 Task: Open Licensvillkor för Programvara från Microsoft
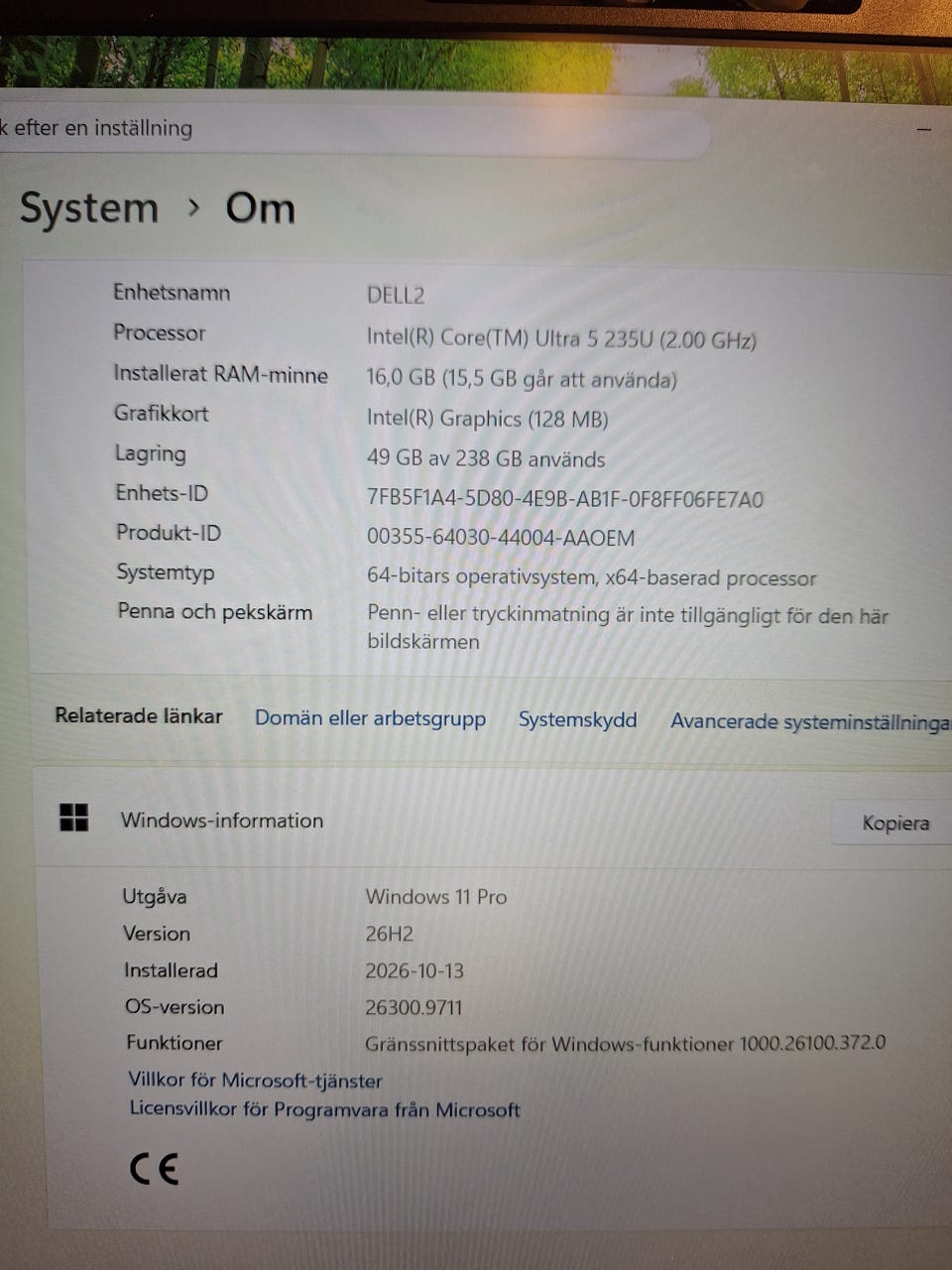pyautogui.click(x=324, y=1109)
